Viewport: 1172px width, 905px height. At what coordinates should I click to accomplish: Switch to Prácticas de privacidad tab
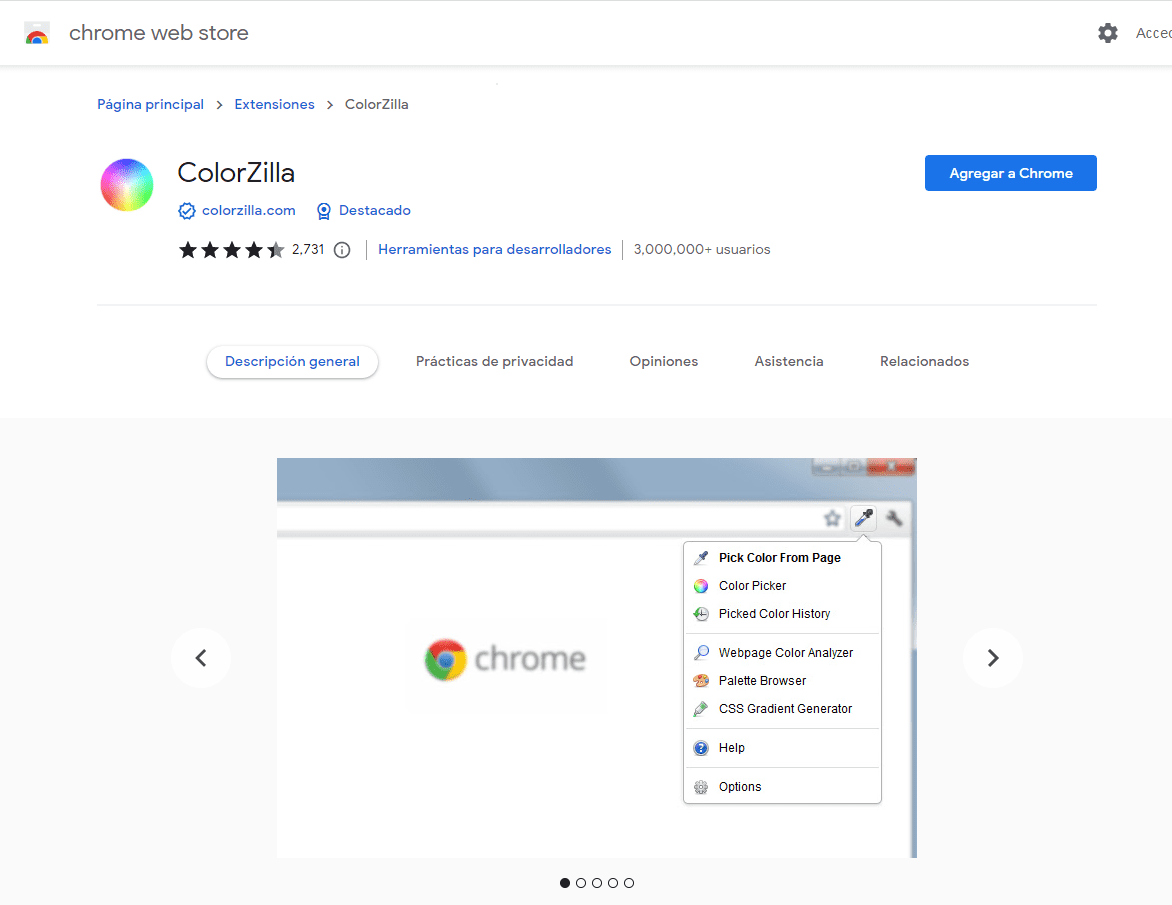point(494,362)
